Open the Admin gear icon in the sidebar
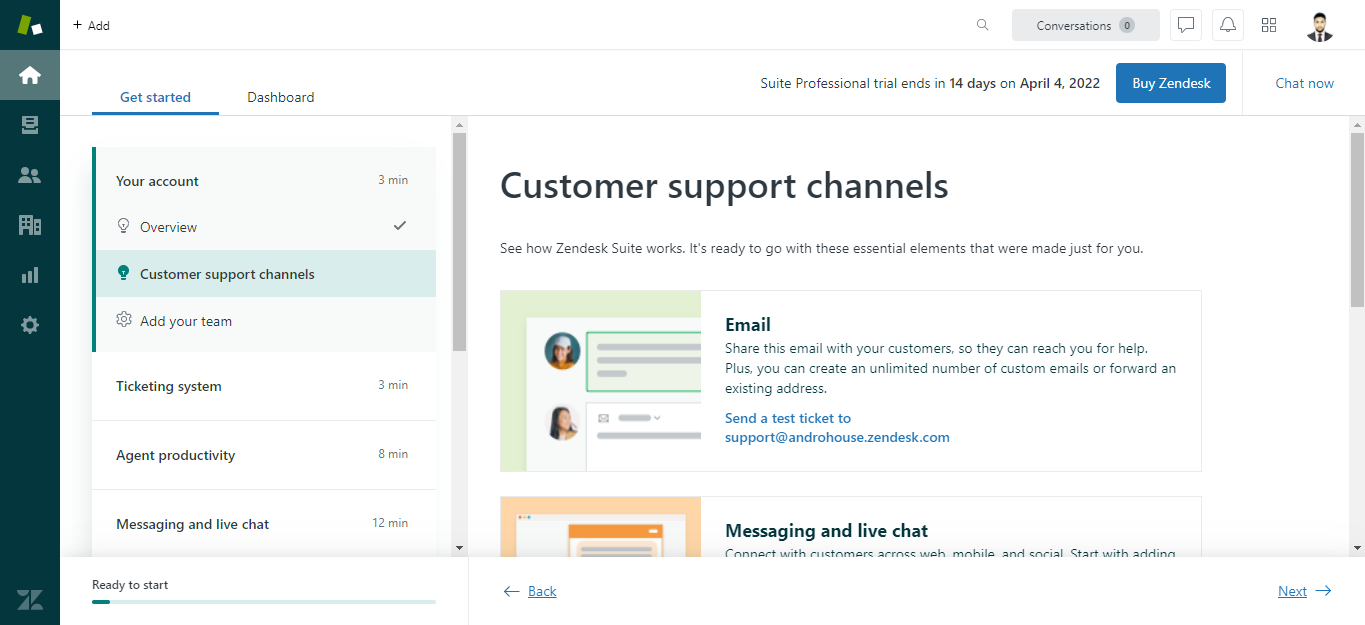1365x625 pixels. pos(30,325)
